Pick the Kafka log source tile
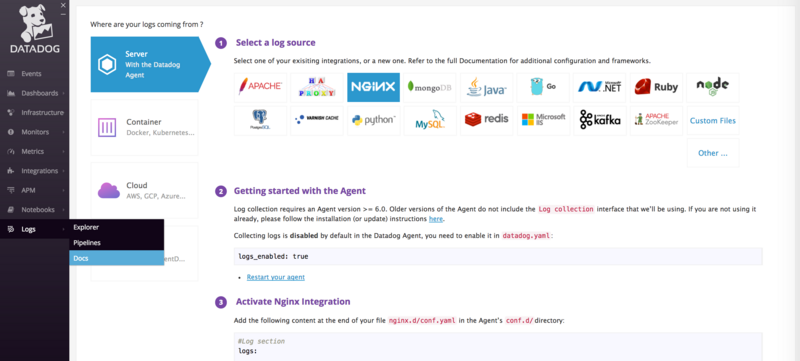Screen dimensions: 800x361 pos(599,120)
